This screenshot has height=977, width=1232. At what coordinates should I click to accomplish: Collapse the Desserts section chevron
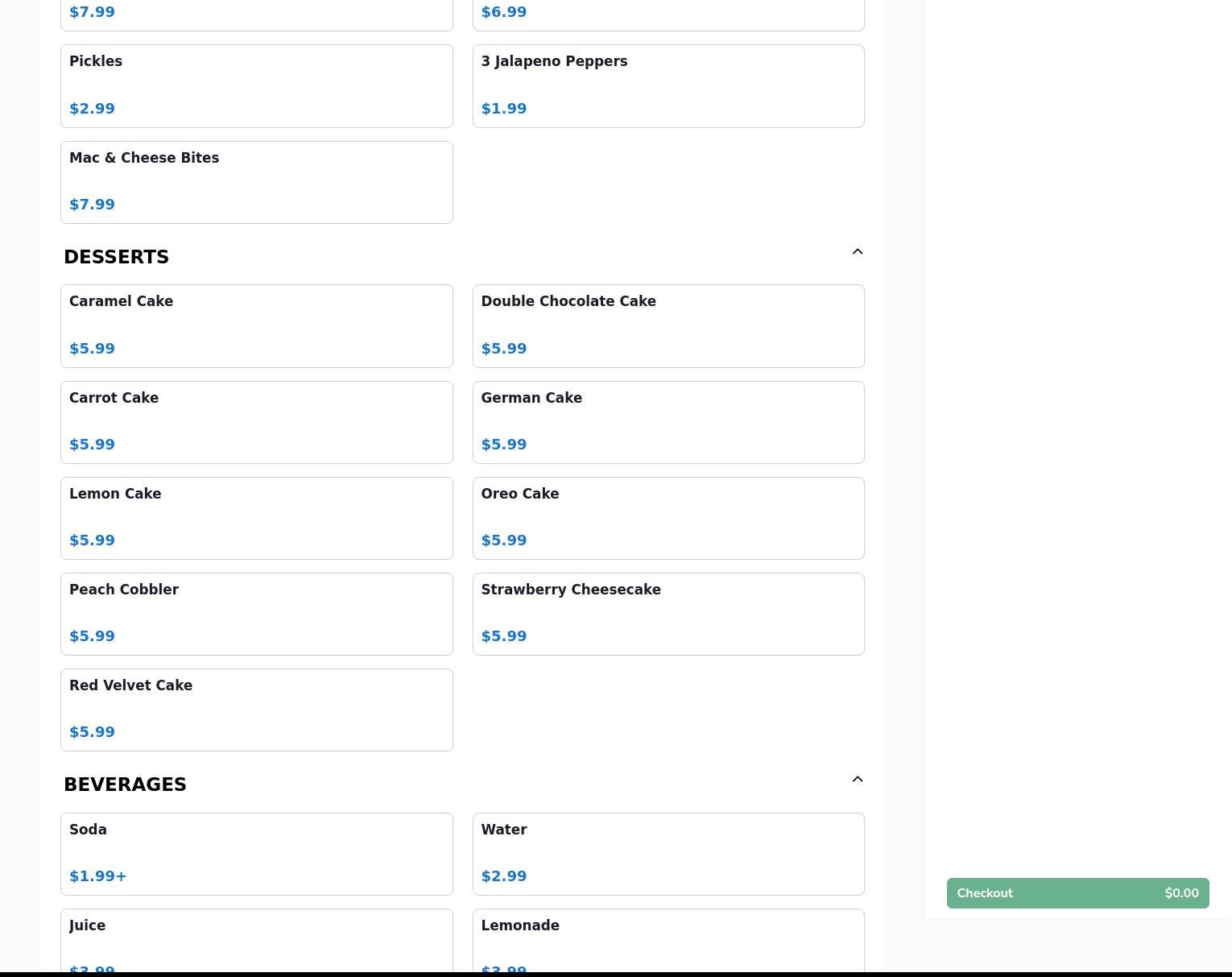(858, 252)
